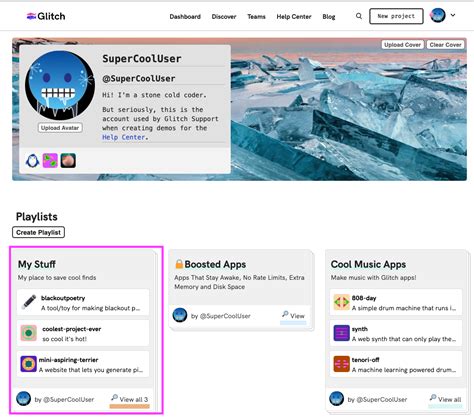Expand the account menu chevron
The width and height of the screenshot is (474, 418).
point(453,15)
